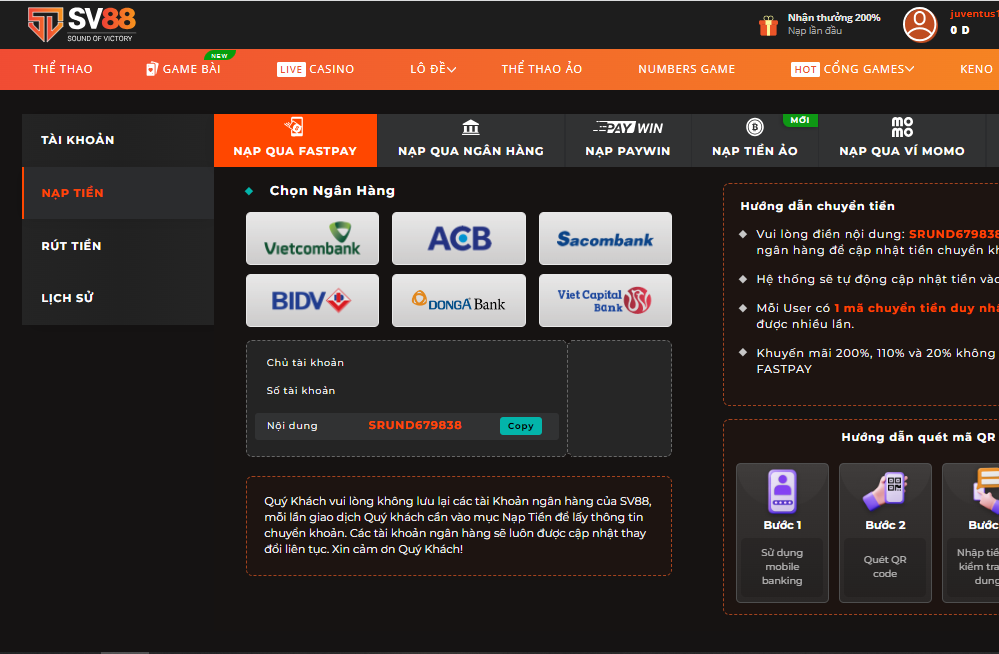This screenshot has width=999, height=654.
Task: Expand the Cổng Games dropdown
Action: click(852, 69)
